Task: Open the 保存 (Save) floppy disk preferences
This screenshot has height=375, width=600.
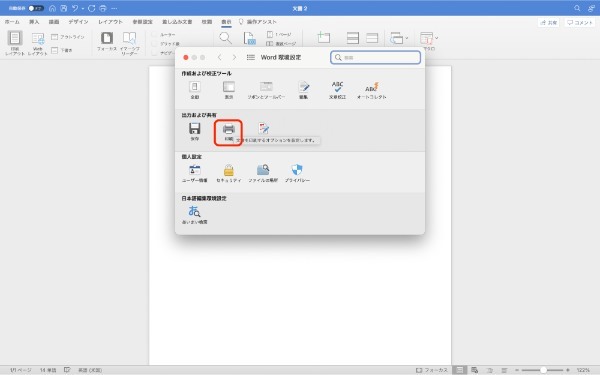Action: (195, 129)
